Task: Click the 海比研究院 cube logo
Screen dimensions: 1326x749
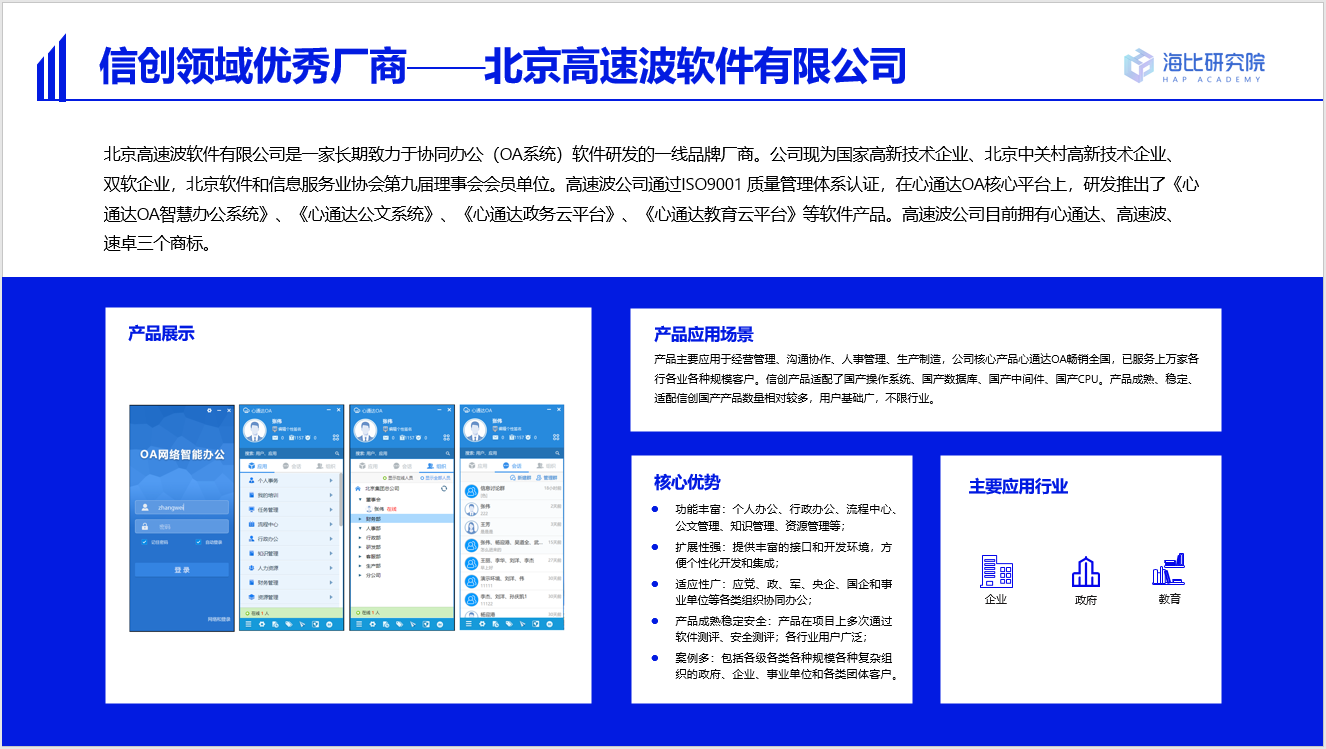Action: coord(1139,65)
